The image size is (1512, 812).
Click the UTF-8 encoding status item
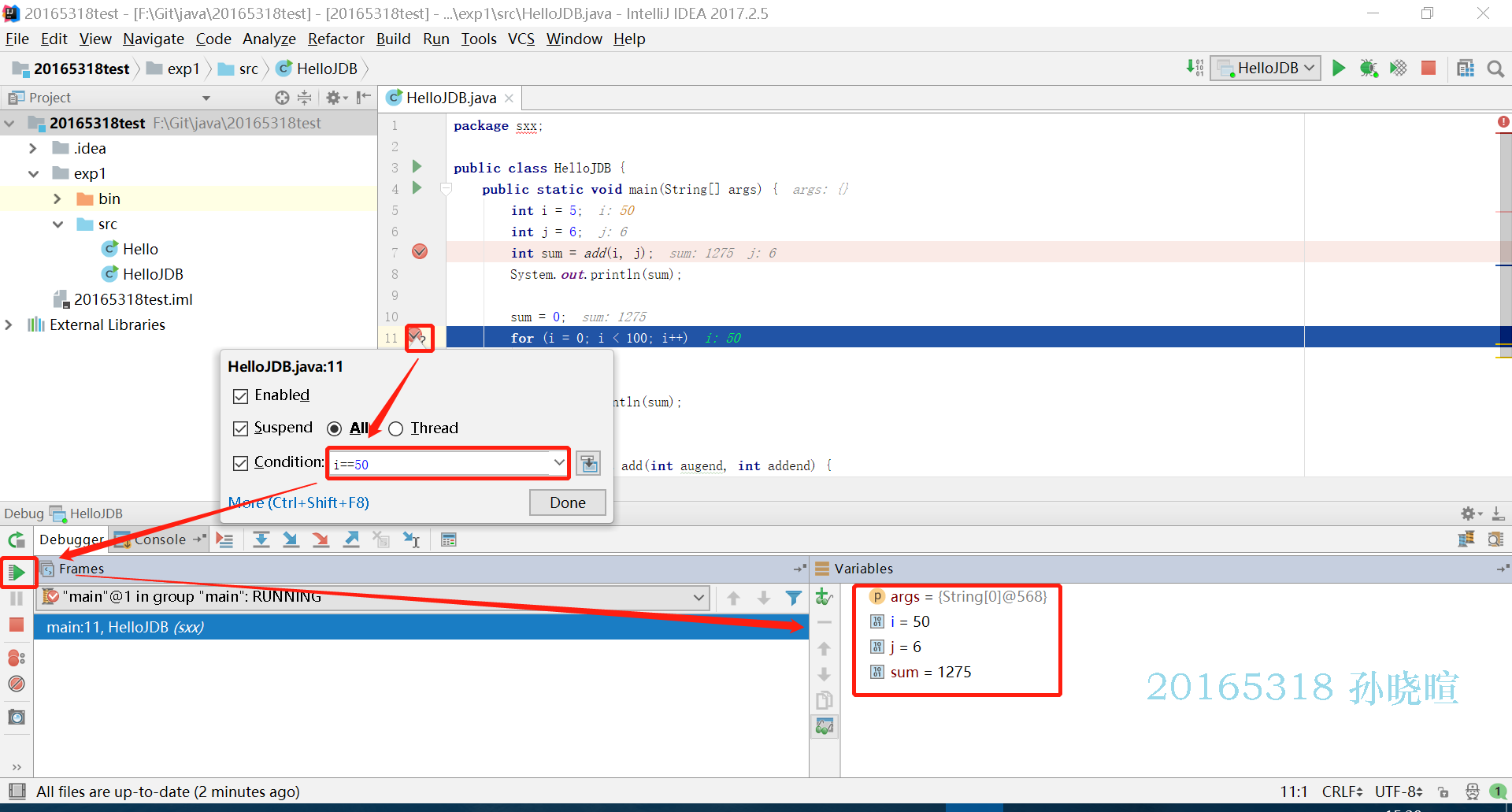coord(1398,792)
